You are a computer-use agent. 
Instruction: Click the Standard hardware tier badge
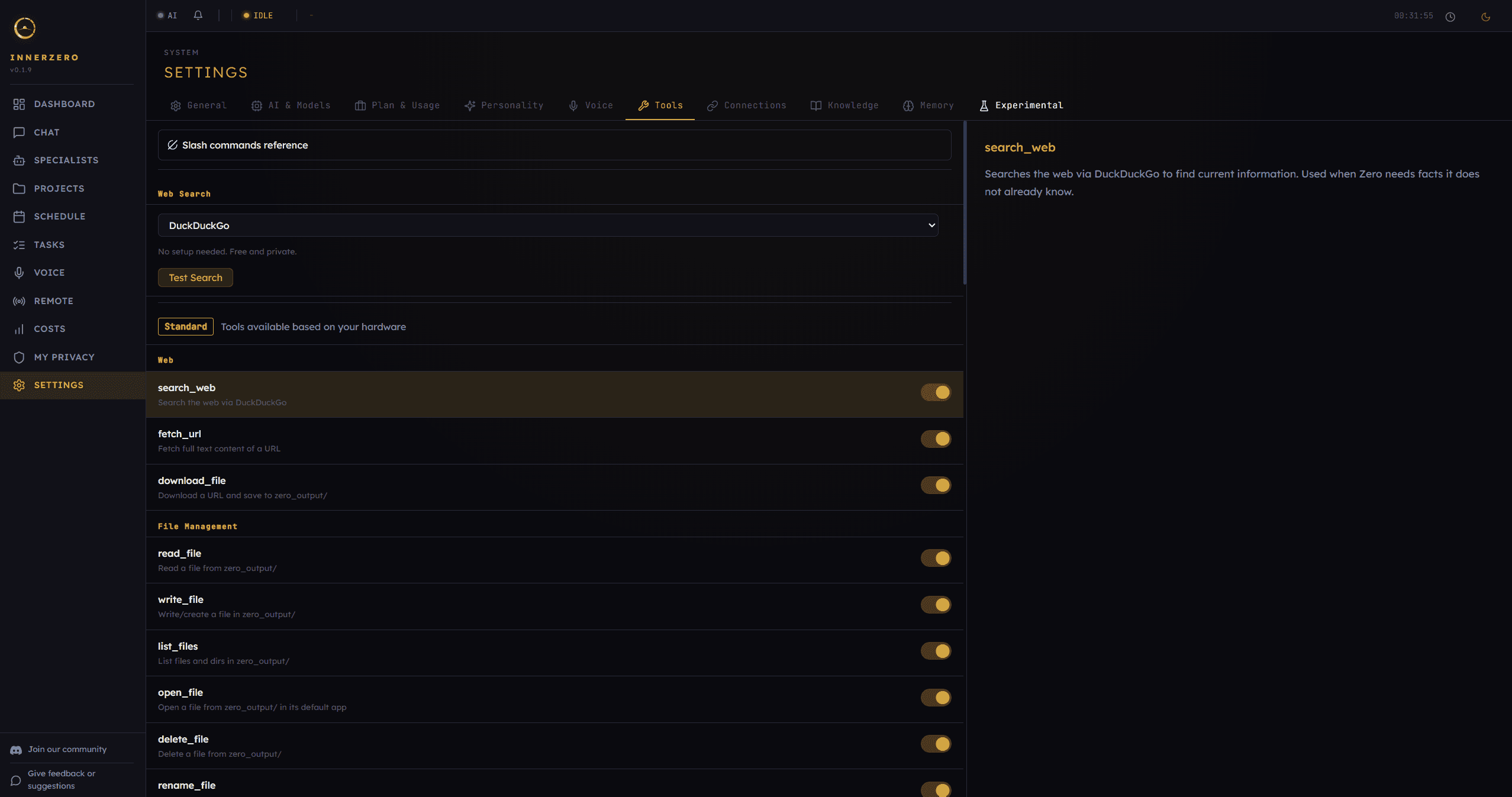click(186, 327)
